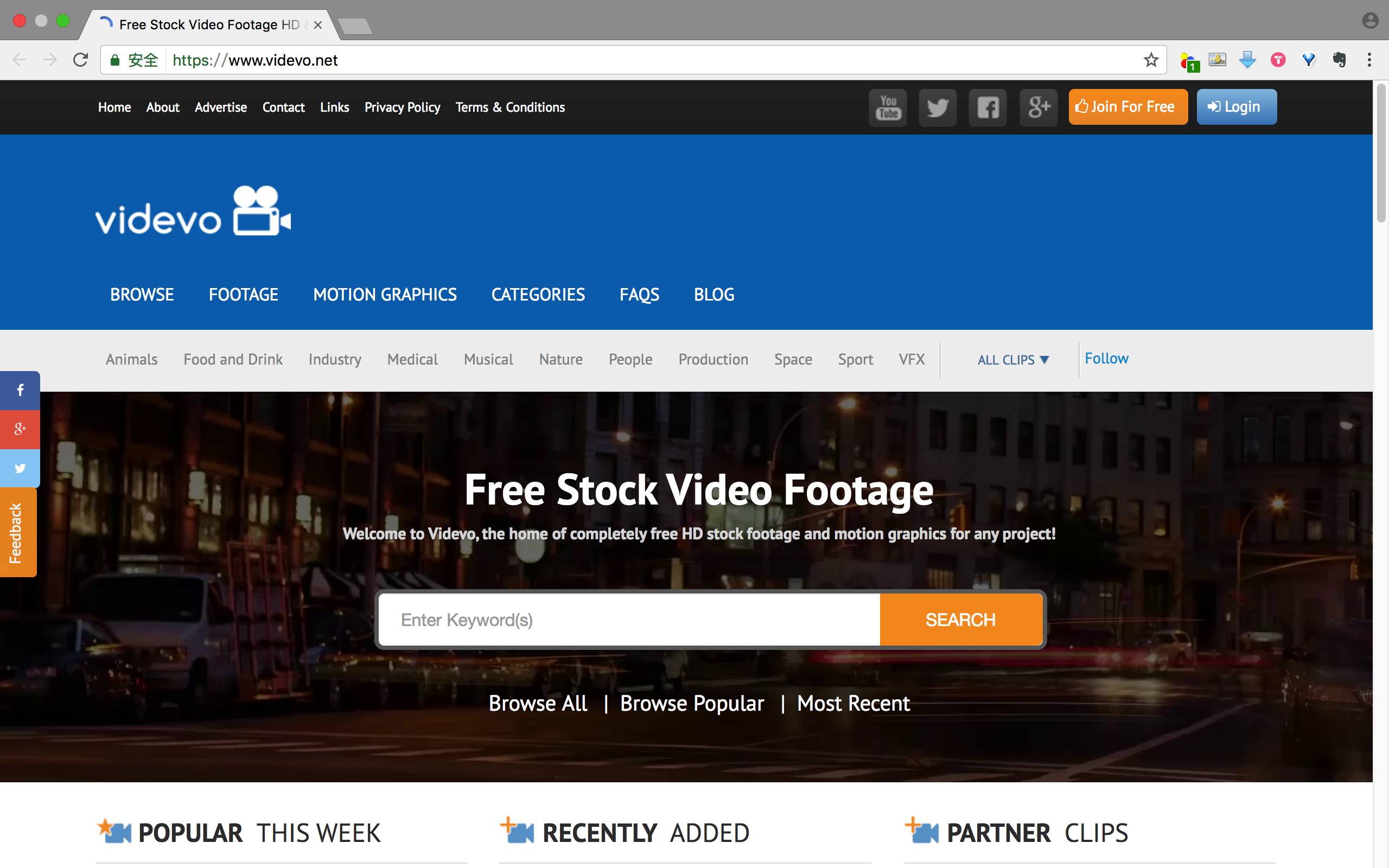The width and height of the screenshot is (1389, 868).
Task: Open Terms & Conditions link
Action: click(509, 107)
